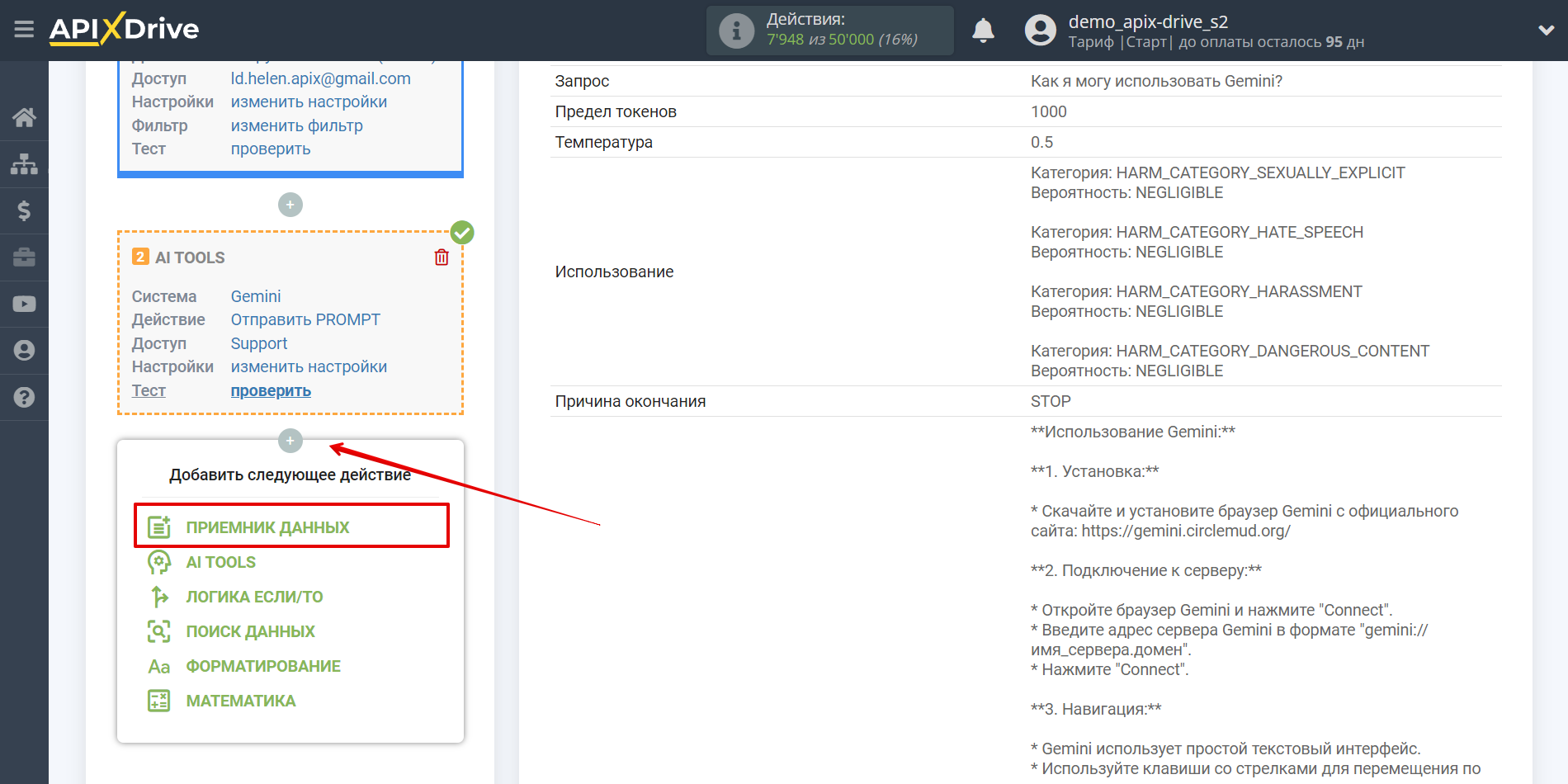This screenshot has height=784, width=1568.
Task: Open the hamburger menu
Action: [x=24, y=30]
